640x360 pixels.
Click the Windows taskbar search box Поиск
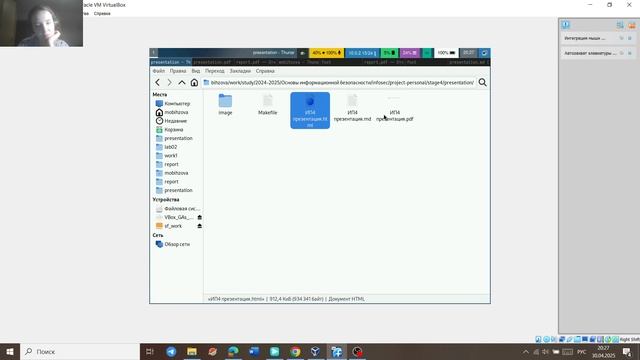80,351
